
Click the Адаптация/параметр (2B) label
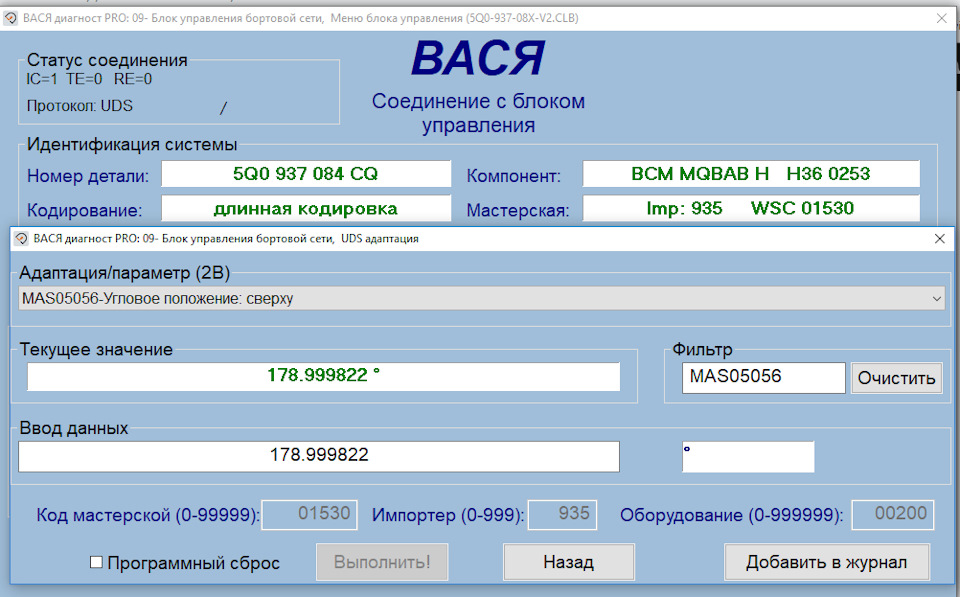pyautogui.click(x=125, y=272)
